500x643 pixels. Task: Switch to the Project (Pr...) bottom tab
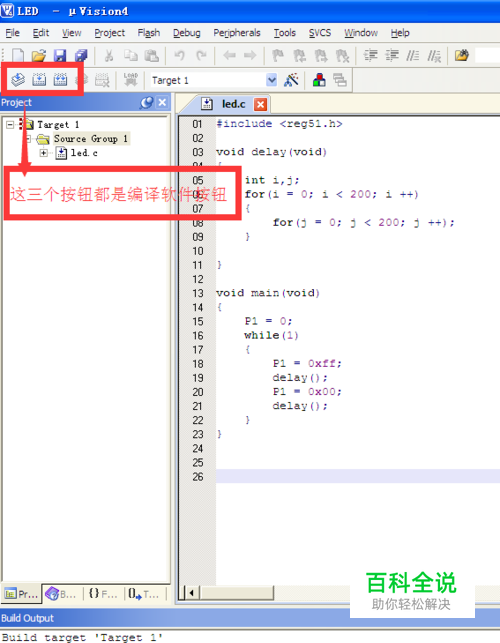[x=21, y=594]
